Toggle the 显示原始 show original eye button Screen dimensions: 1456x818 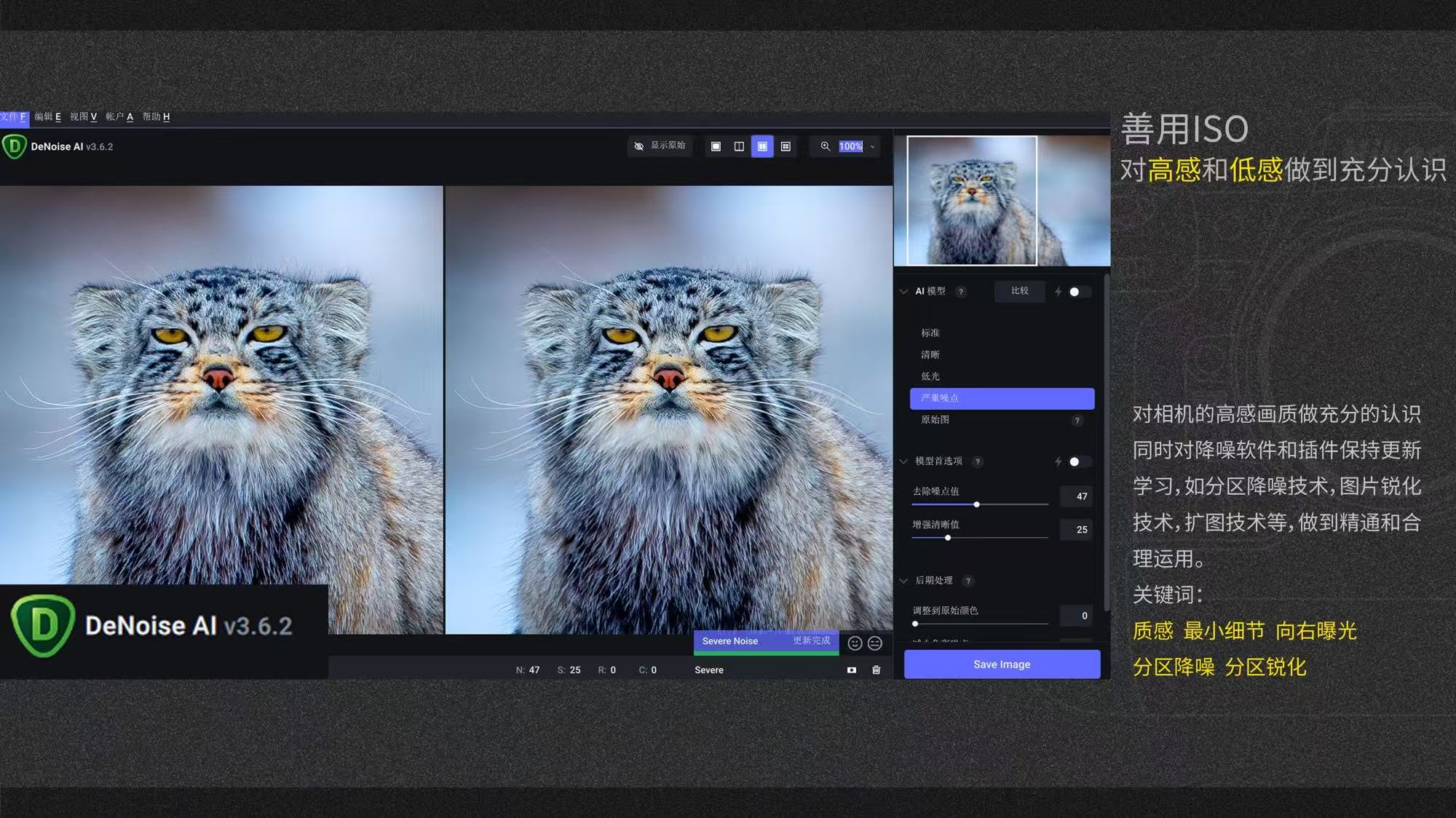point(660,146)
